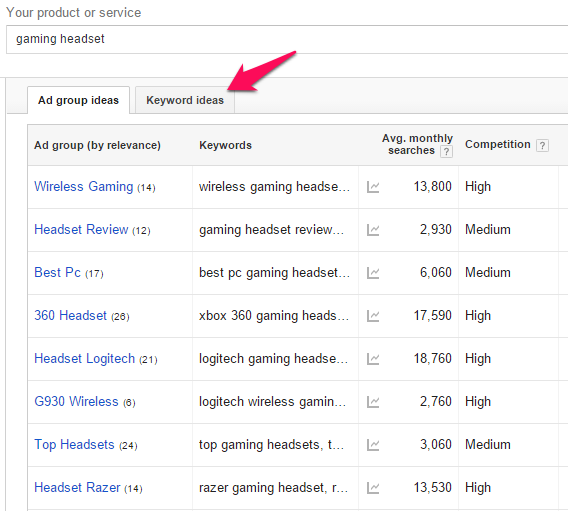The height and width of the screenshot is (511, 568).
Task: Open the 360 Headset ad group
Action: point(70,315)
